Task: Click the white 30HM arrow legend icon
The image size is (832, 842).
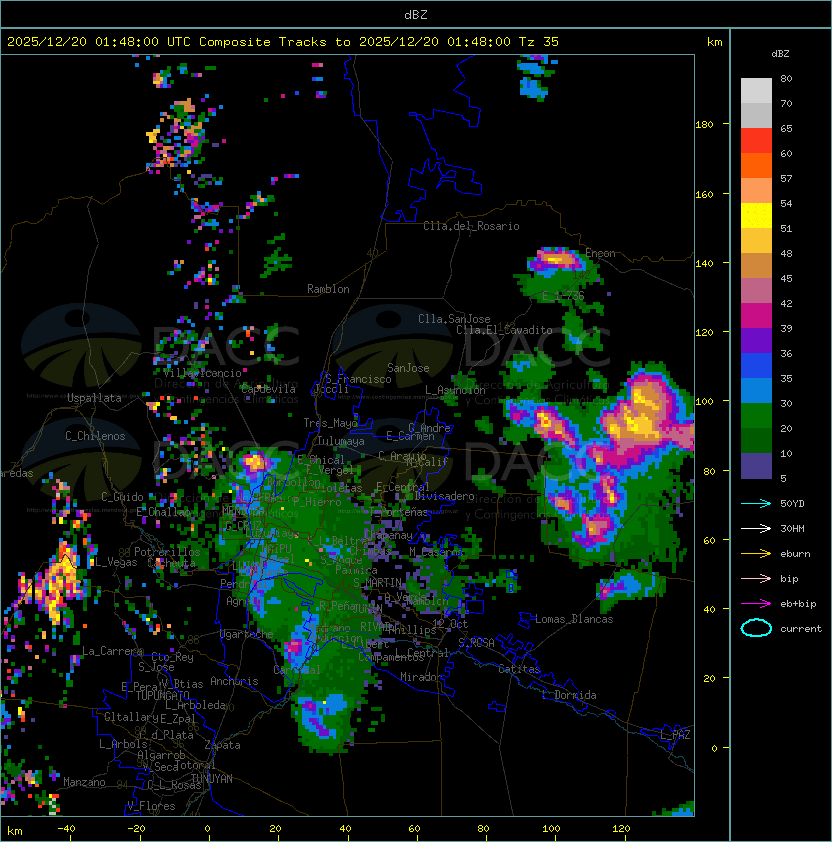Action: (756, 529)
